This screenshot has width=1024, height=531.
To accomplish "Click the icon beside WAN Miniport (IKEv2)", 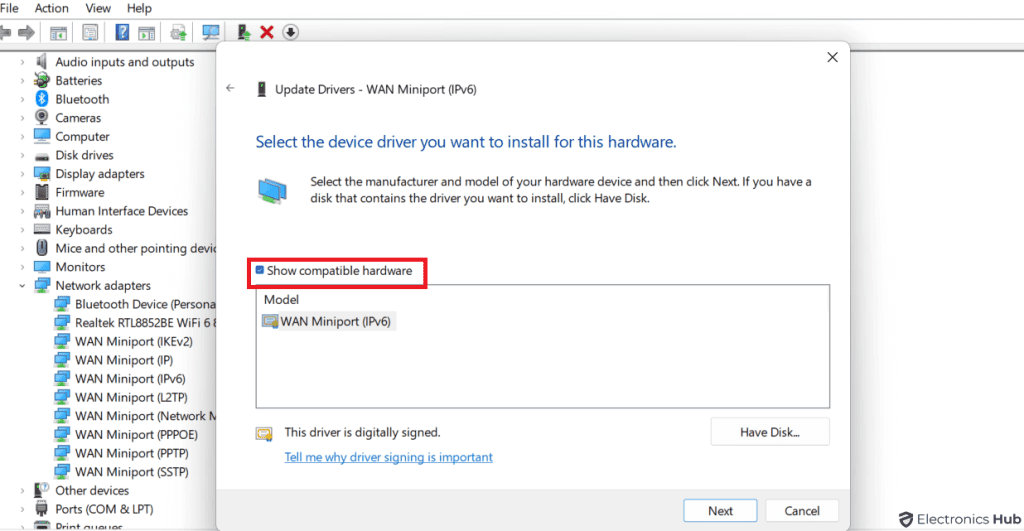I will [x=62, y=341].
